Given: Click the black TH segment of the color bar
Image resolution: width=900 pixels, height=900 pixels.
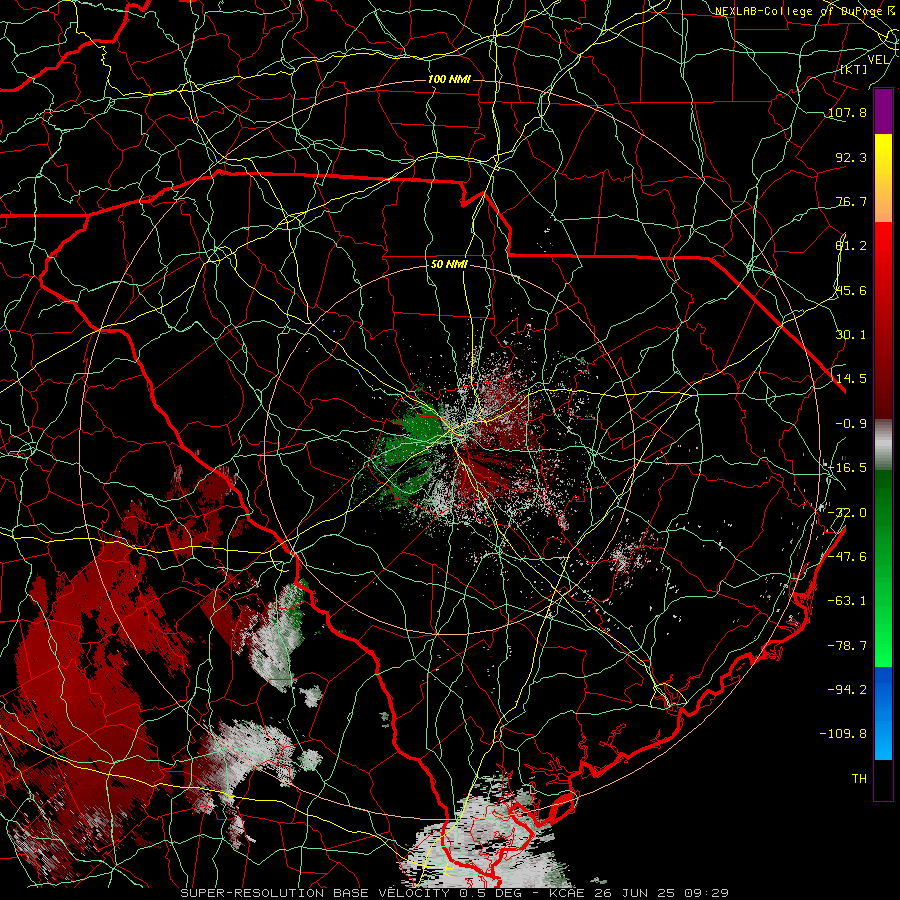Looking at the screenshot, I should click(883, 779).
